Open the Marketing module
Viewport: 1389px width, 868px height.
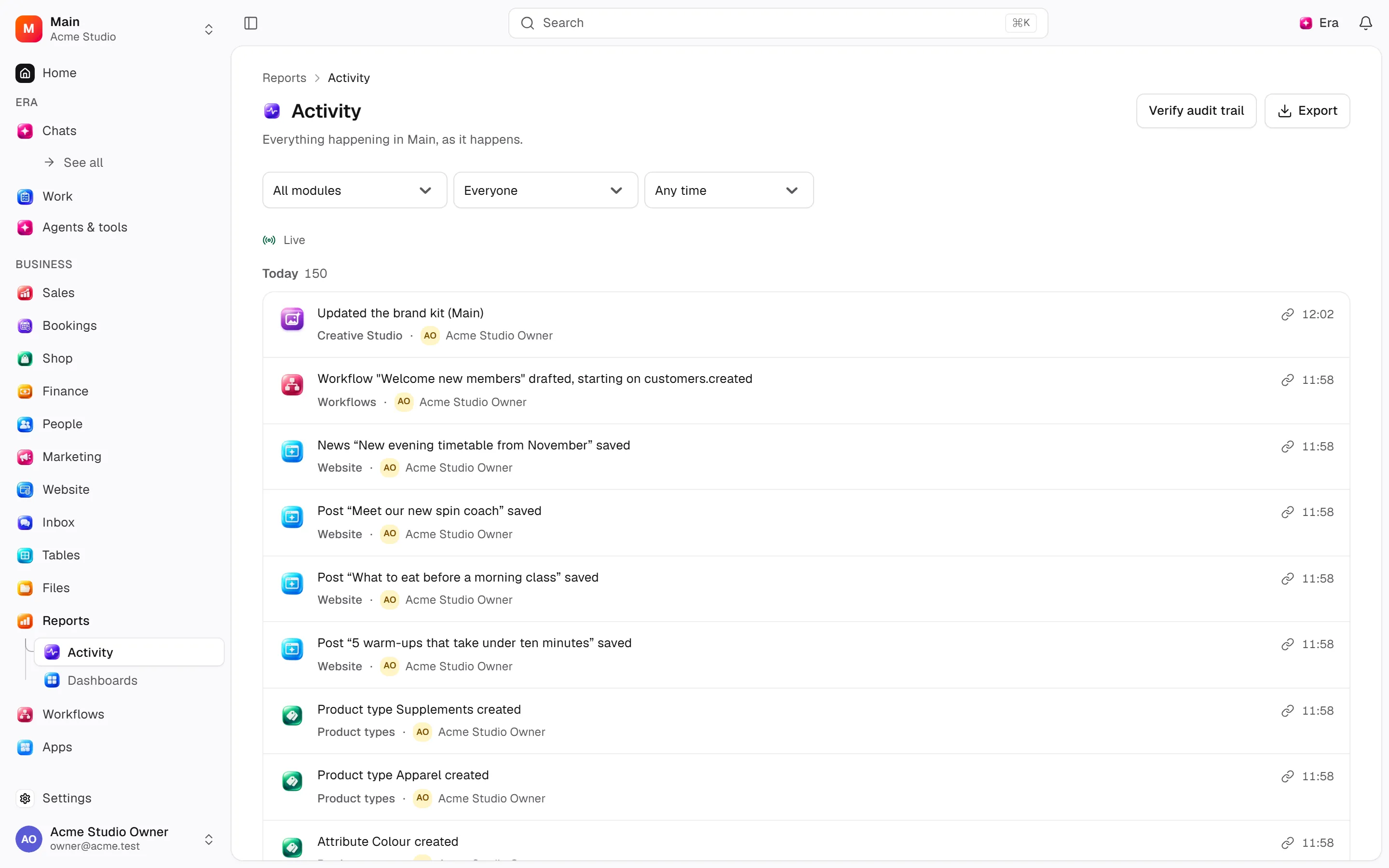(x=115, y=457)
